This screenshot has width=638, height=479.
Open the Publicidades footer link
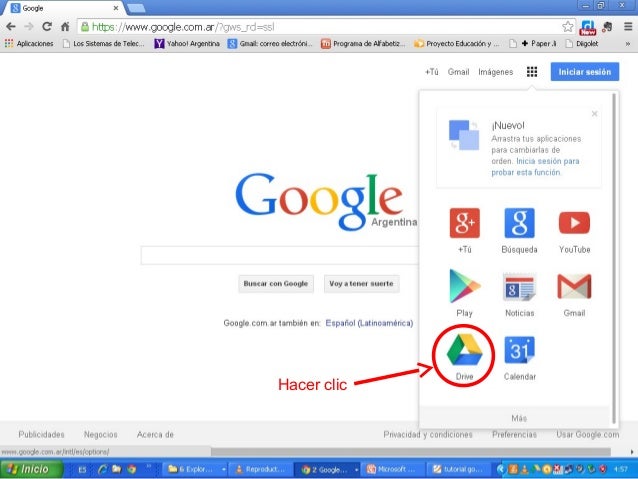point(41,434)
